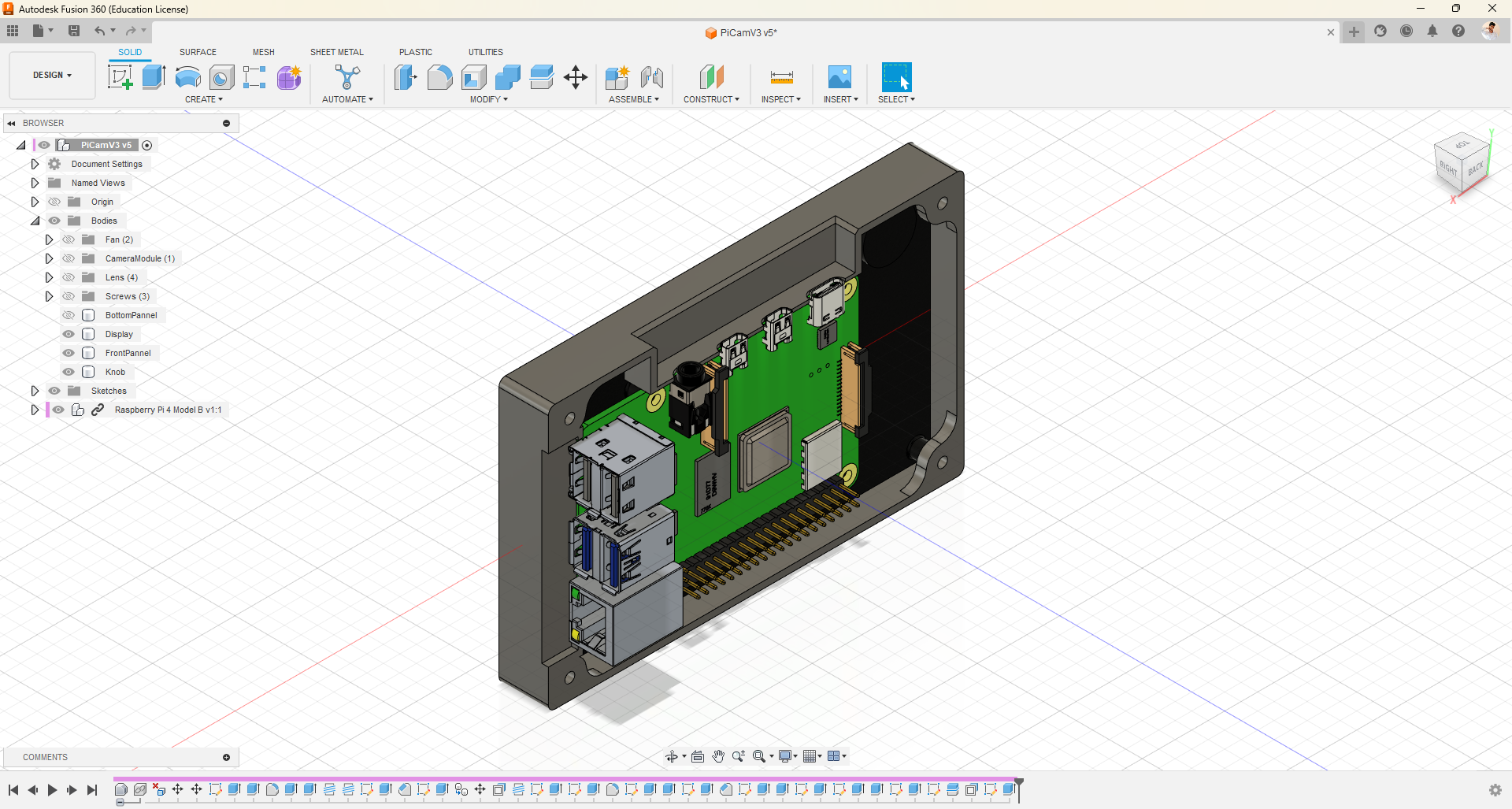Select the Combine tool
The height and width of the screenshot is (809, 1512).
pyautogui.click(x=508, y=77)
